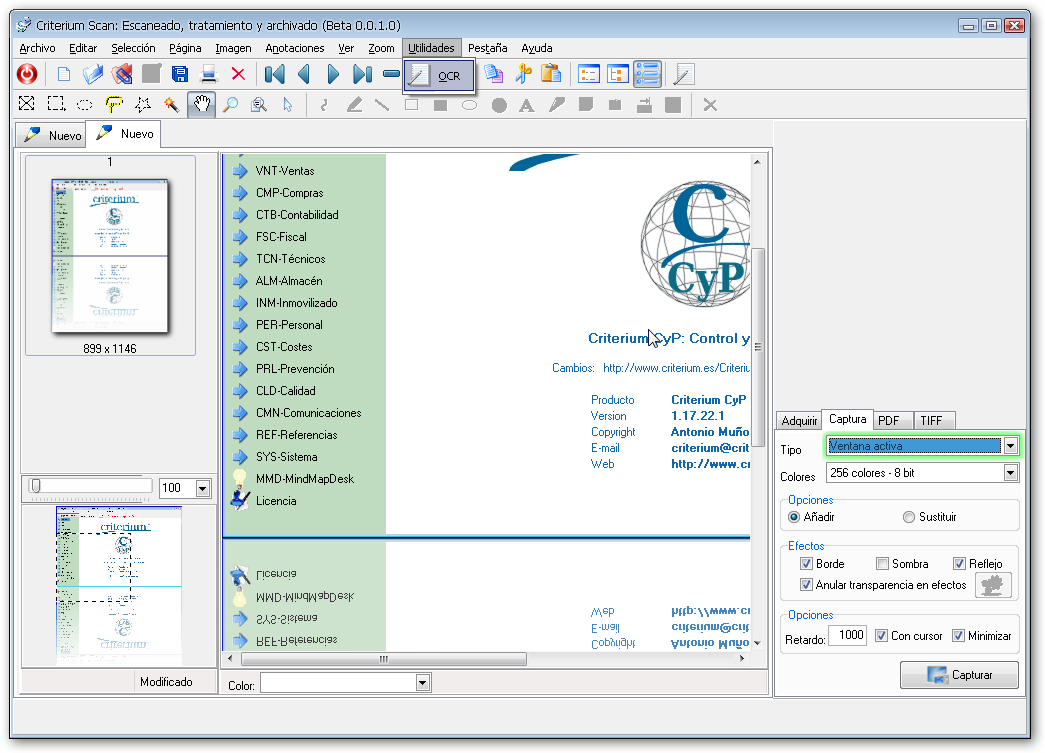Screen dimensions: 1045x753
Task: Create a new blank document
Action: [64, 74]
